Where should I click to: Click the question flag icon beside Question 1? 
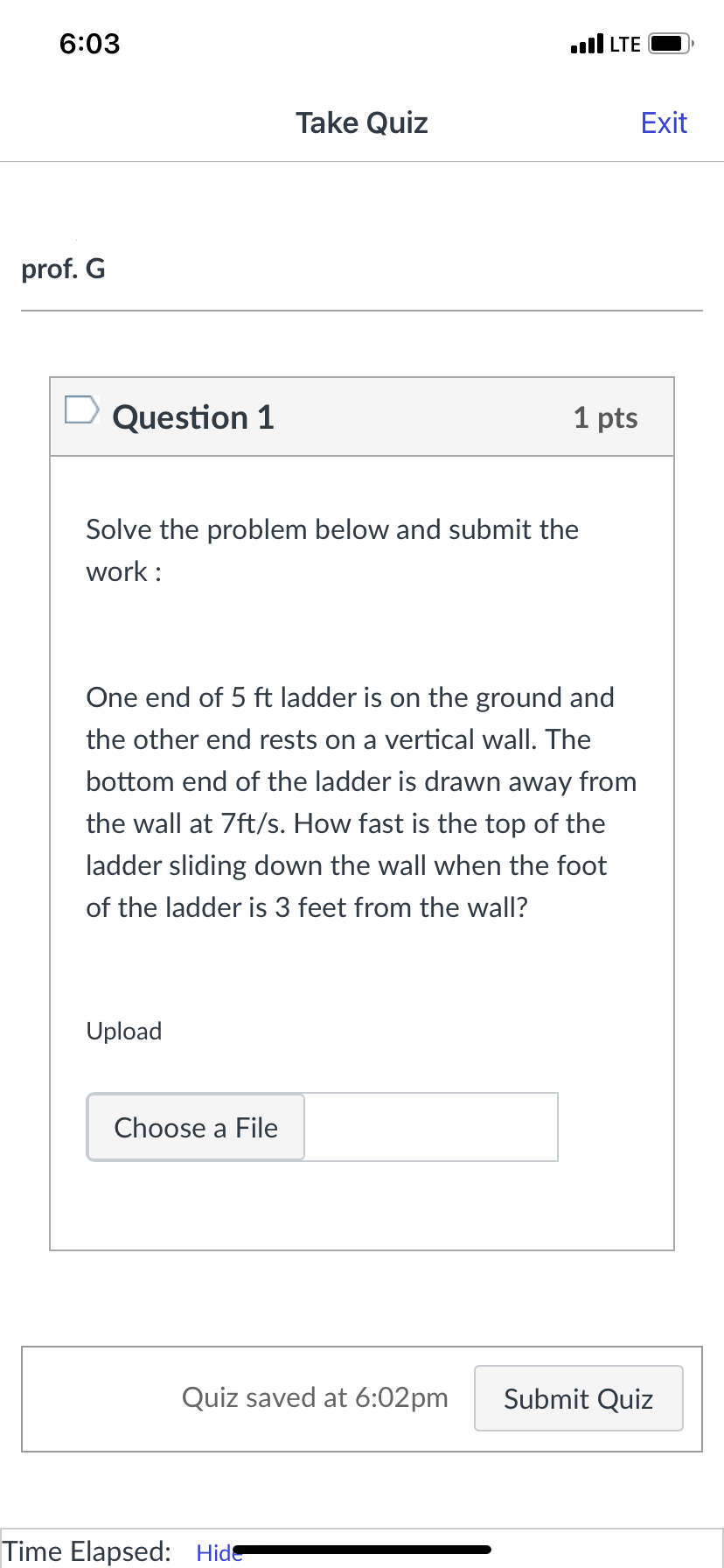pyautogui.click(x=80, y=409)
